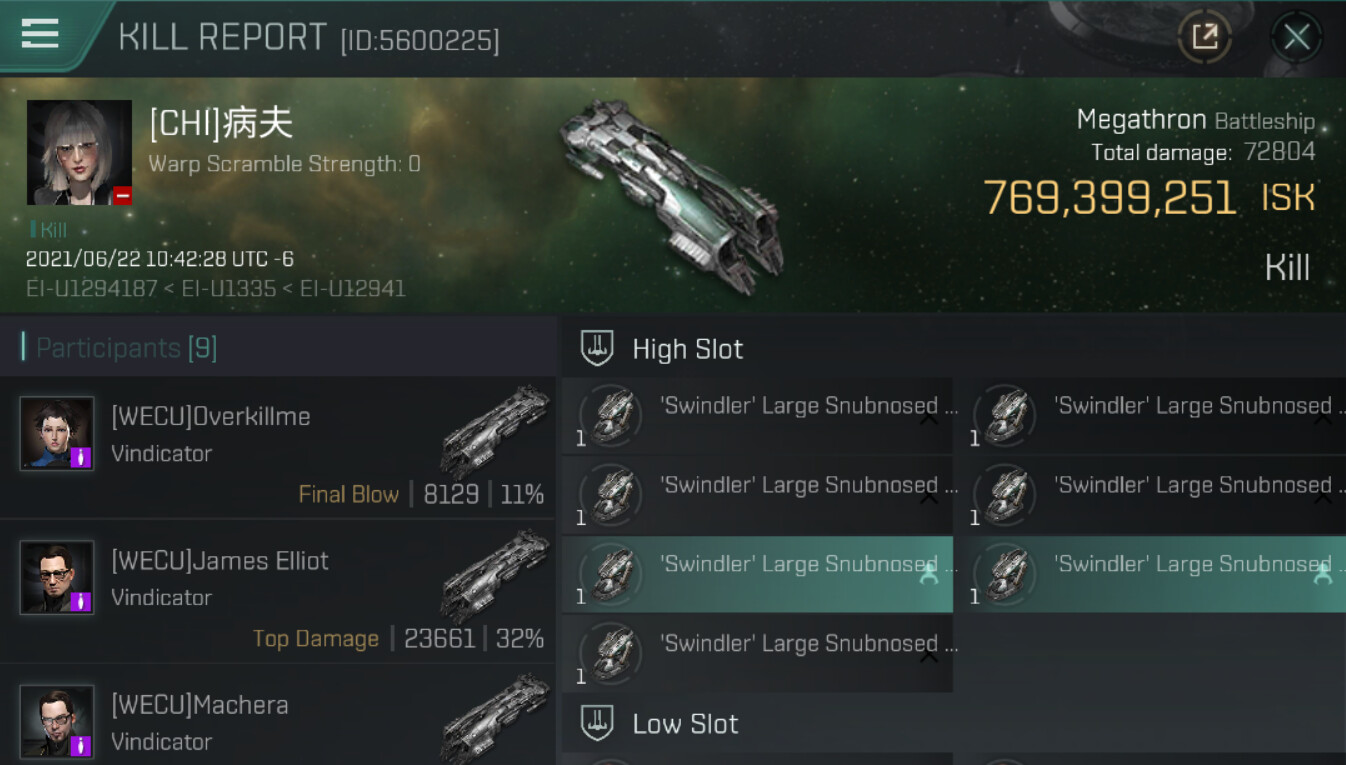1346x765 pixels.
Task: Select highlighted left 'Swindler' Large Snubnosed item
Action: 758,574
